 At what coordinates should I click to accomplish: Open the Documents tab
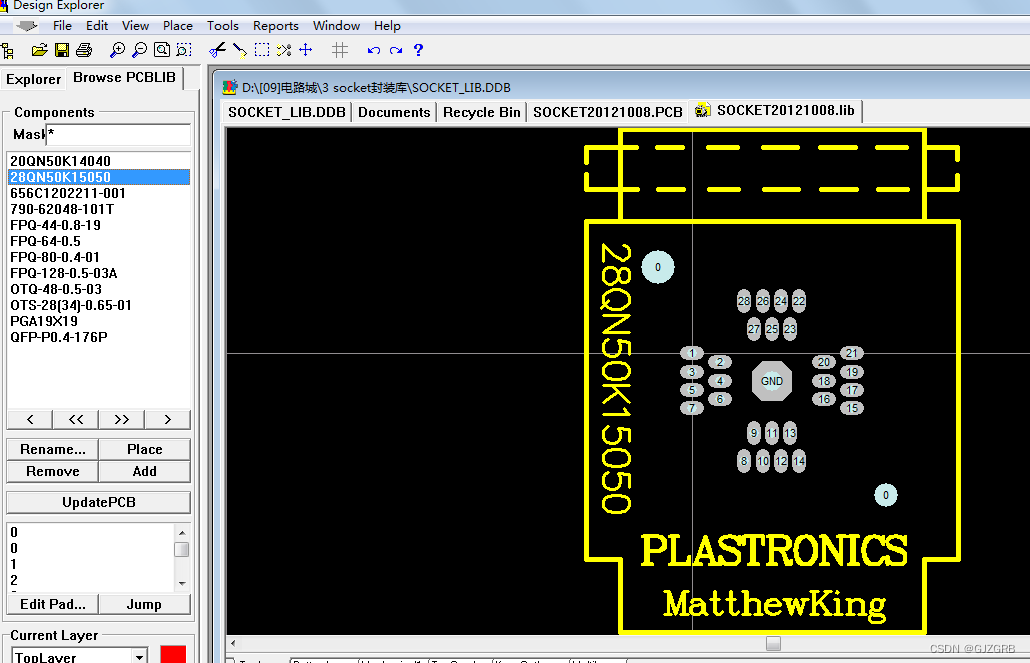click(394, 112)
